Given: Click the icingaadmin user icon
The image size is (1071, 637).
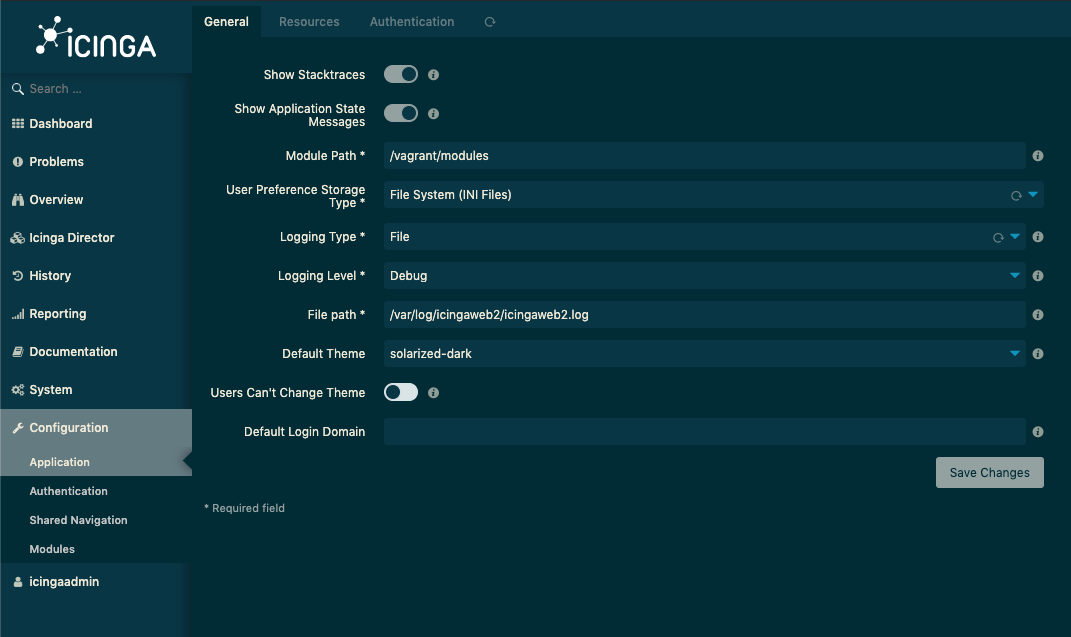Looking at the screenshot, I should pyautogui.click(x=18, y=582).
